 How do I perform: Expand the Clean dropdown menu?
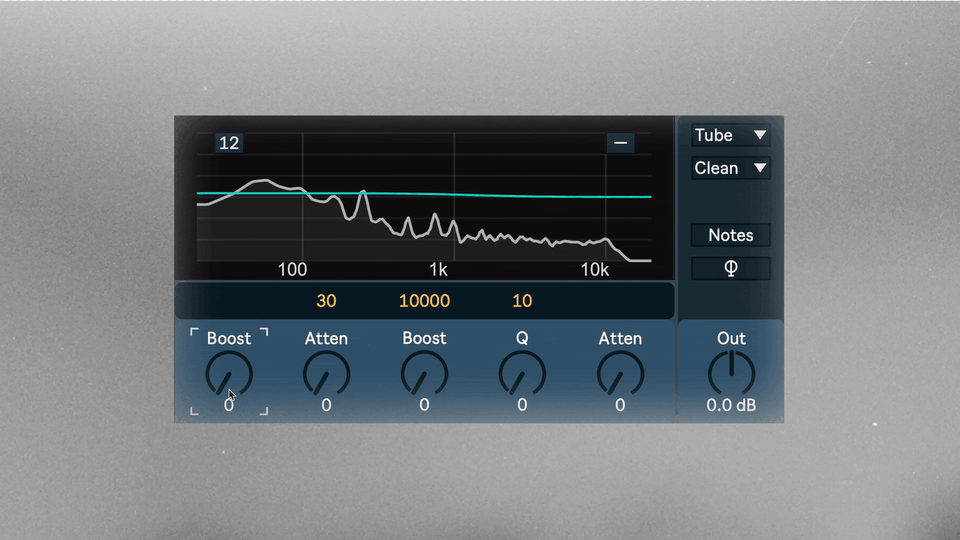coord(730,168)
